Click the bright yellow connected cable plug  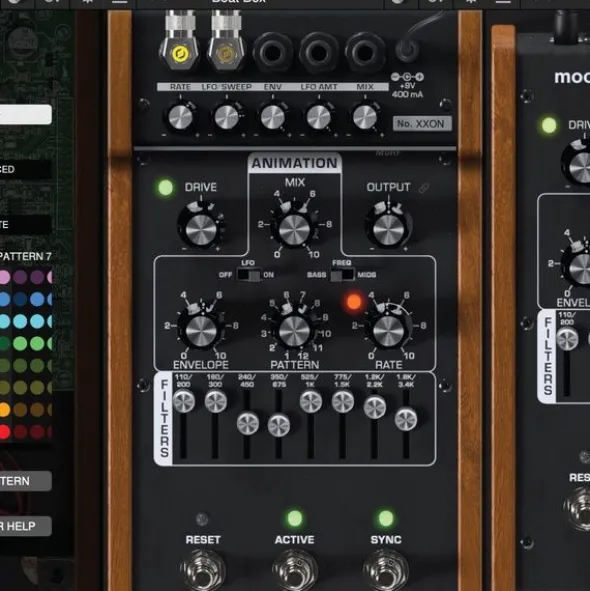click(x=180, y=54)
